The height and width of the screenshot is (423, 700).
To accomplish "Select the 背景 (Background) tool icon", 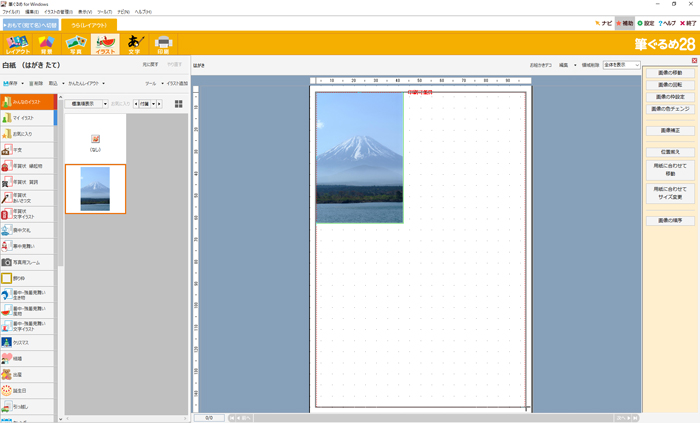I will (x=46, y=44).
